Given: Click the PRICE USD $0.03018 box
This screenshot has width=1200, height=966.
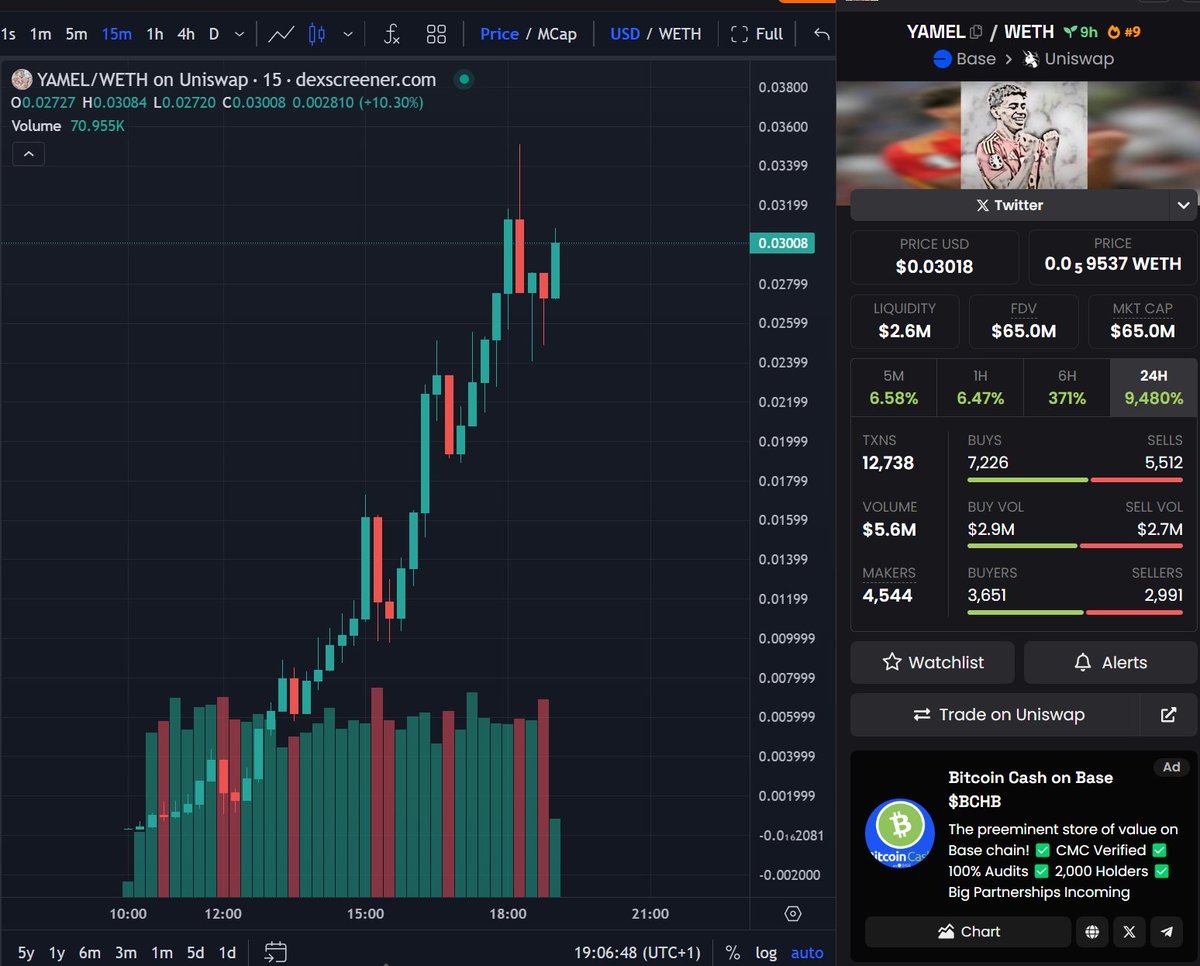Looking at the screenshot, I should pos(934,257).
